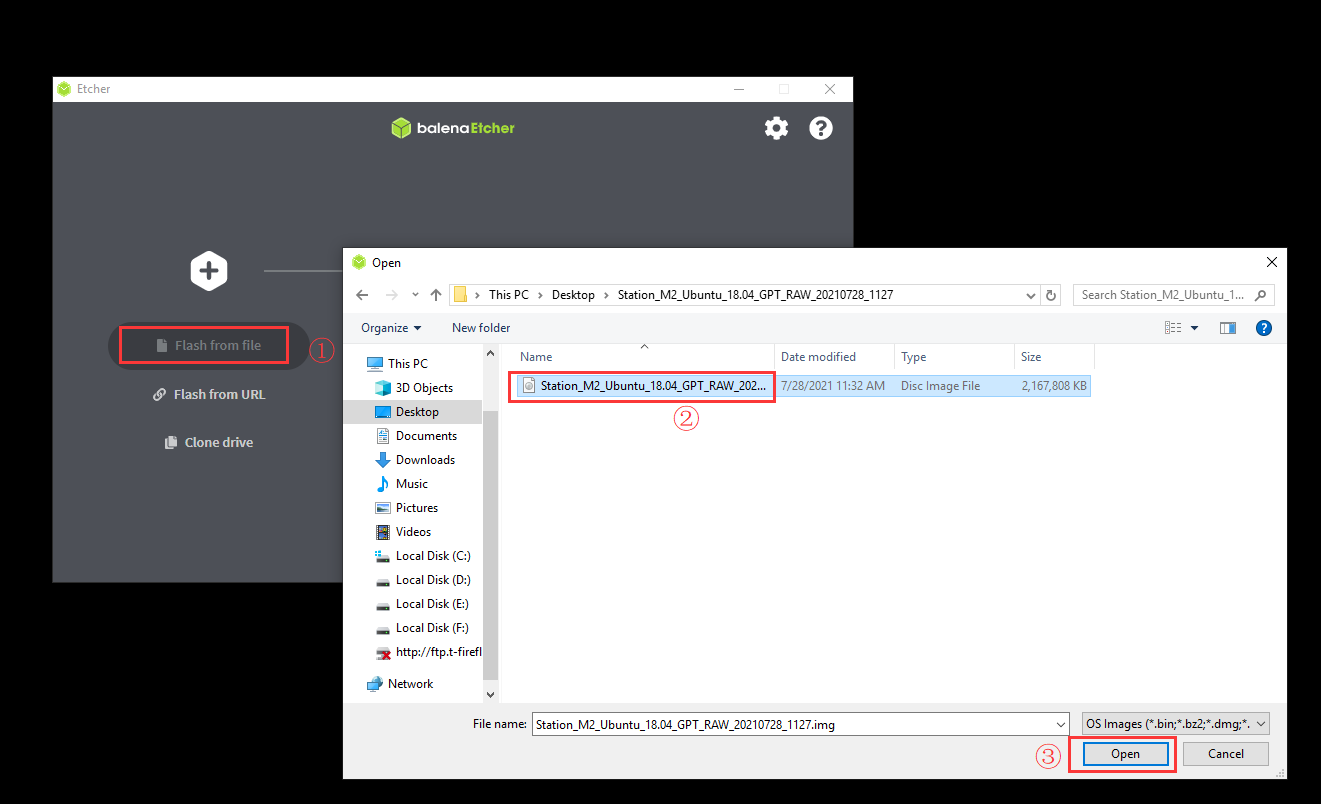The height and width of the screenshot is (804, 1321).
Task: Click the Etcher help question mark icon
Action: tap(821, 128)
